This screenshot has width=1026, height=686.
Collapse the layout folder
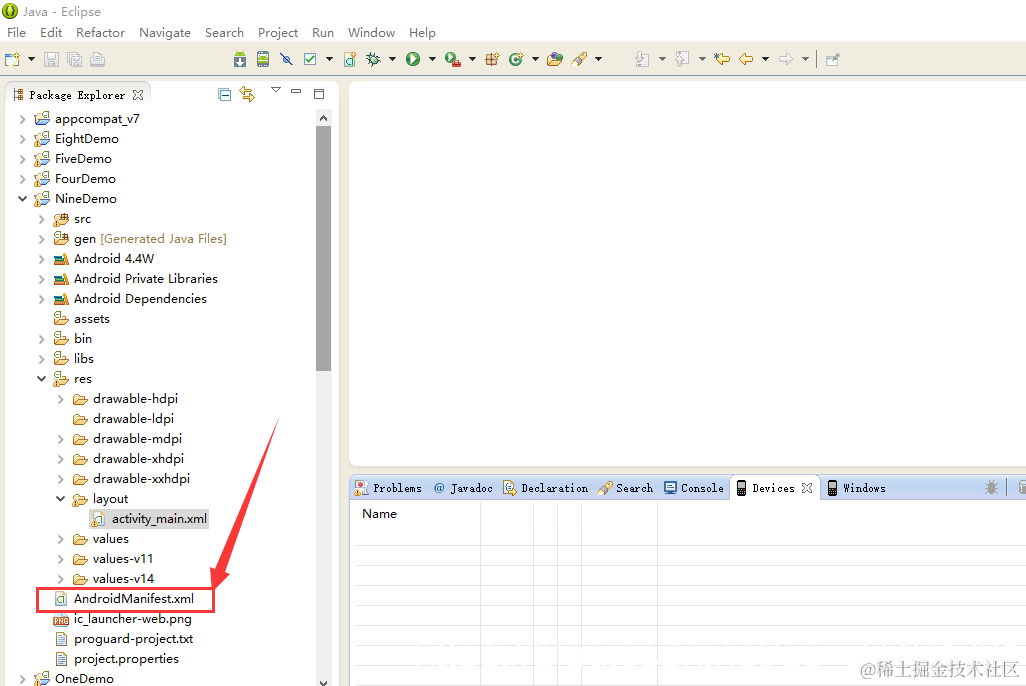pyautogui.click(x=60, y=499)
